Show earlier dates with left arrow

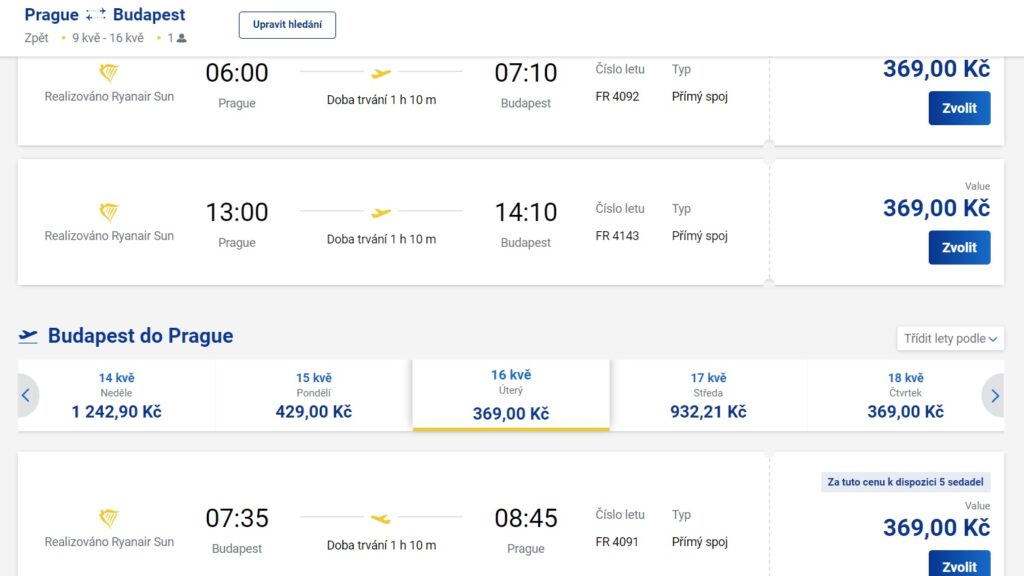pyautogui.click(x=26, y=395)
